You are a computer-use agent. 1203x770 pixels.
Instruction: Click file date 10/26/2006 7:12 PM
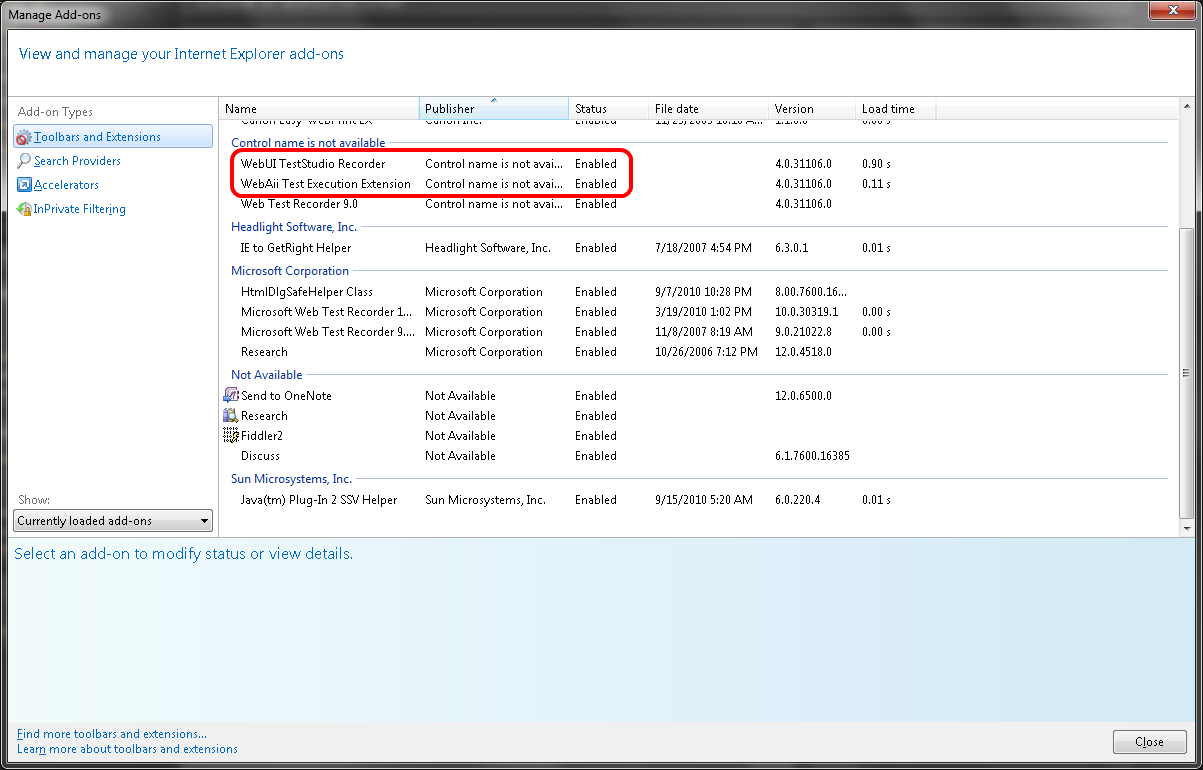tap(707, 352)
